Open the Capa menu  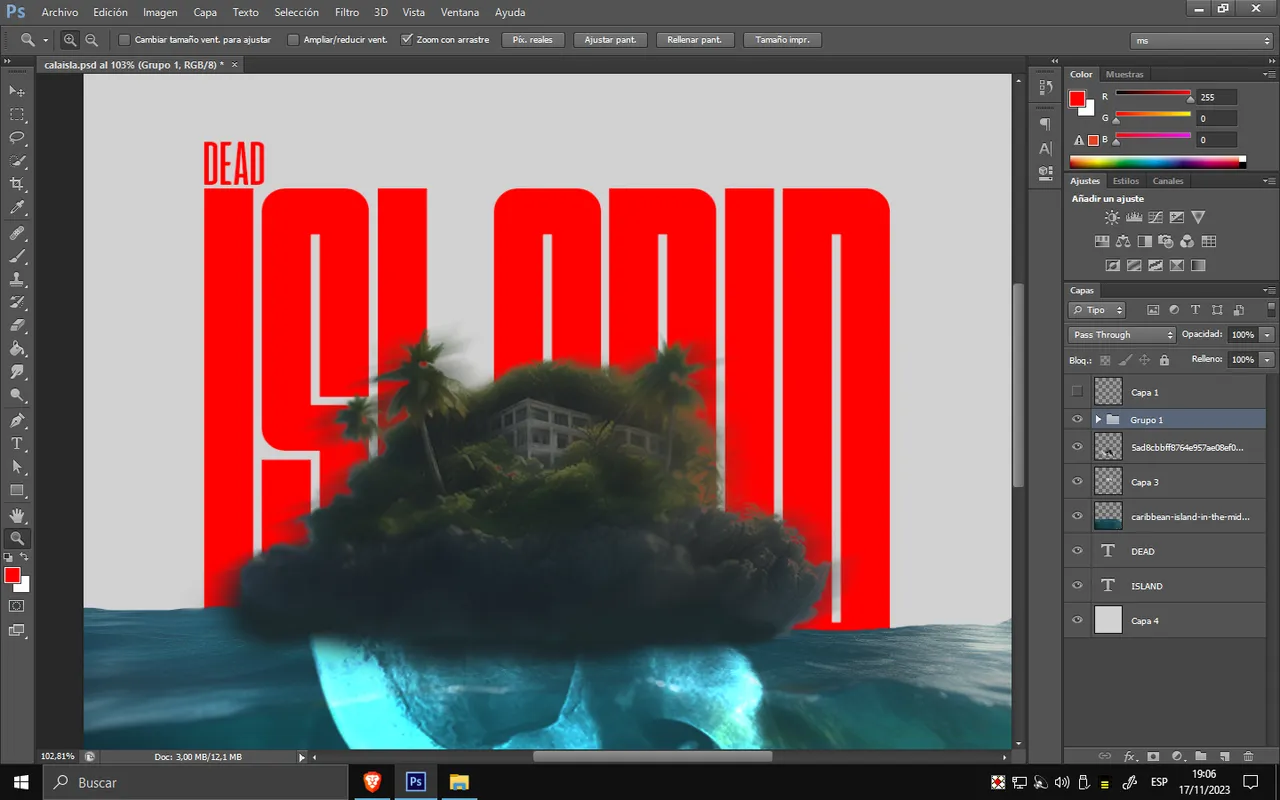(205, 12)
